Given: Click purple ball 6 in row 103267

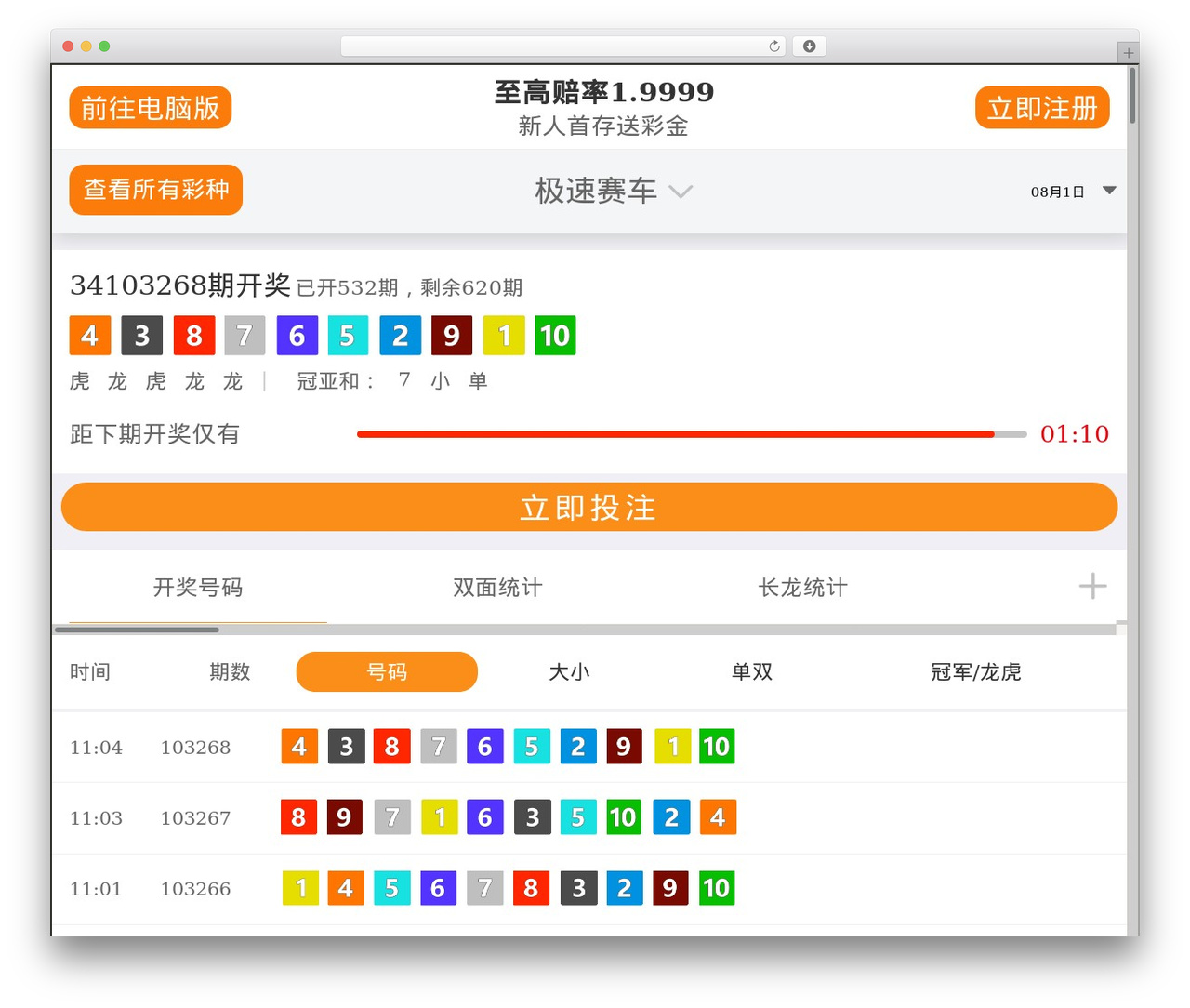Looking at the screenshot, I should click(485, 817).
